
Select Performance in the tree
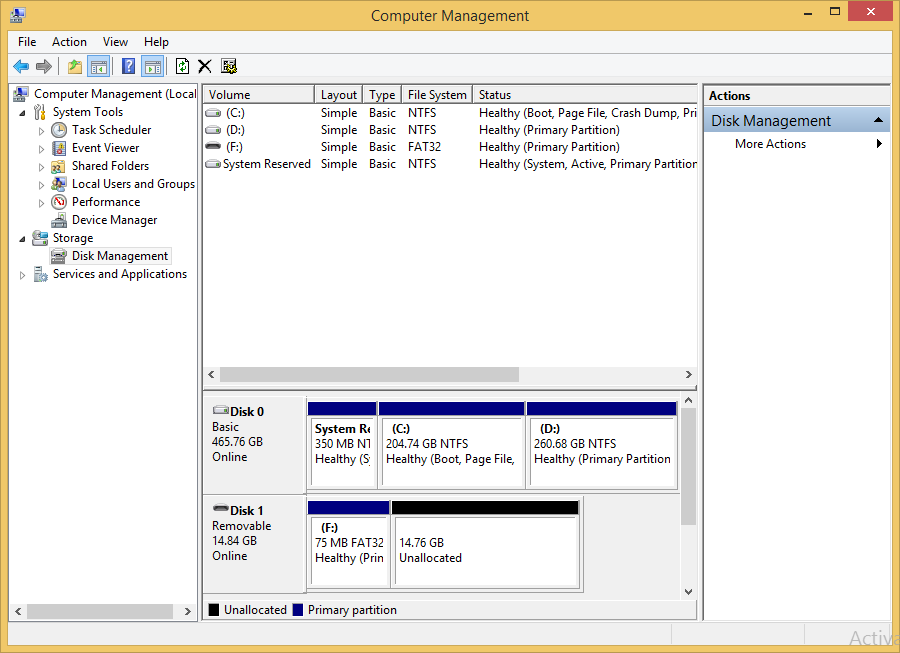(106, 202)
